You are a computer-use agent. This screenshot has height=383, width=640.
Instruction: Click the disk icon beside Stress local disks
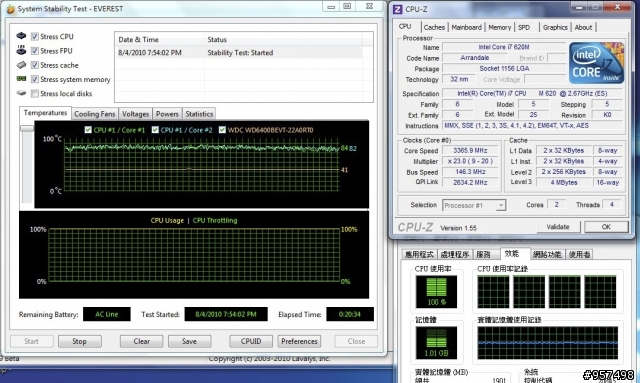click(x=21, y=93)
